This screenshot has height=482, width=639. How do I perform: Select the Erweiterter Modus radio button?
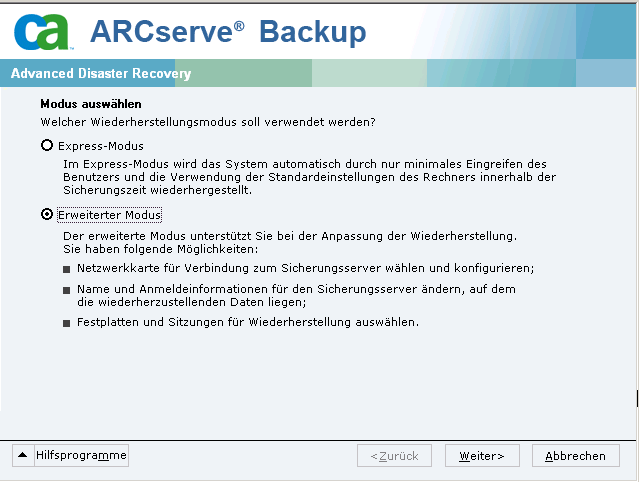(x=46, y=215)
